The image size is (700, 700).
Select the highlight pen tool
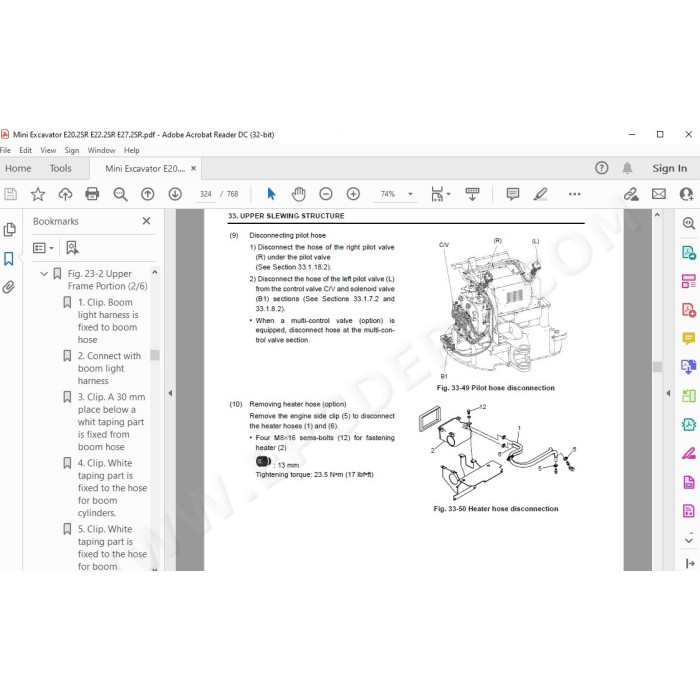(540, 194)
